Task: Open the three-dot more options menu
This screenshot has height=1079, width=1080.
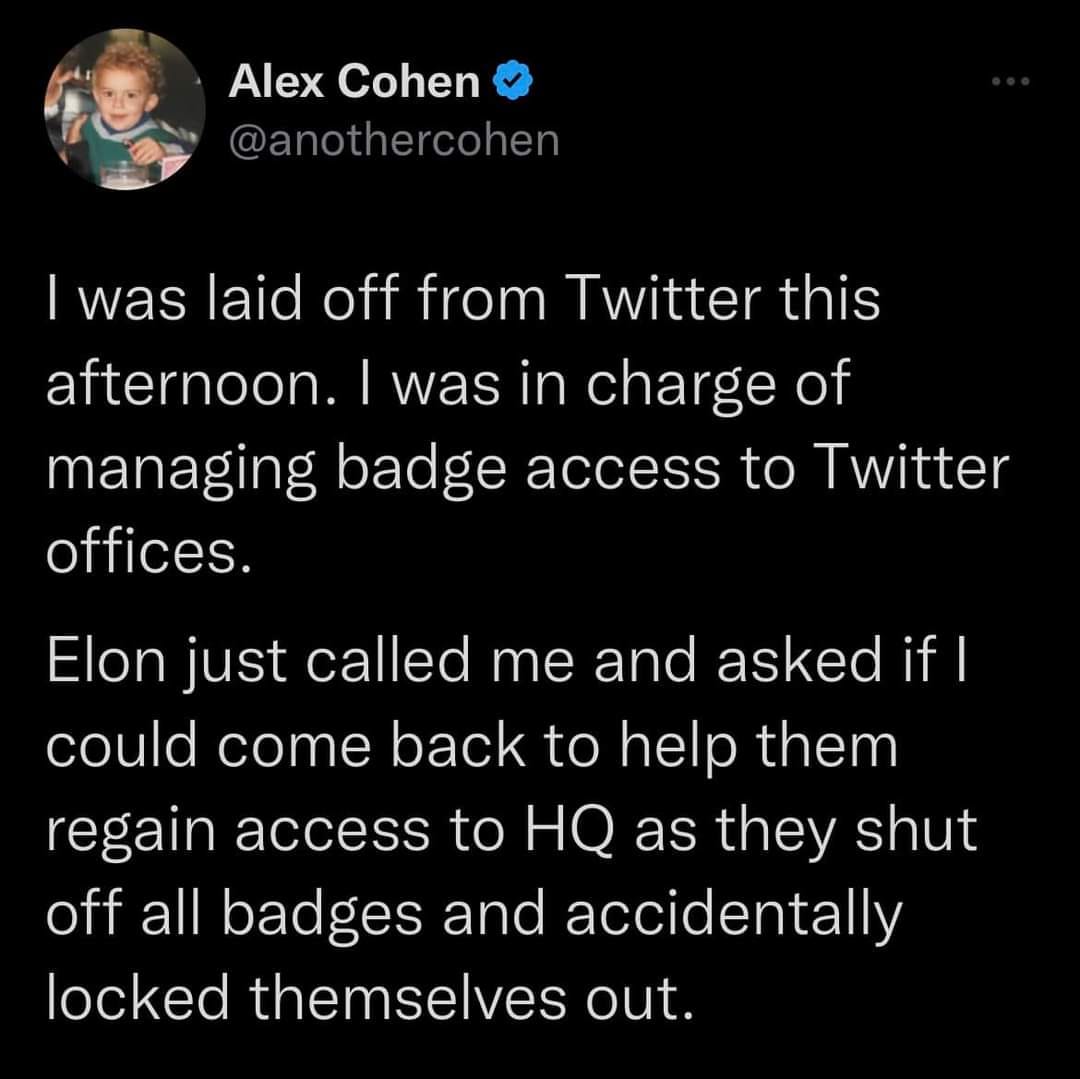Action: 1010,81
